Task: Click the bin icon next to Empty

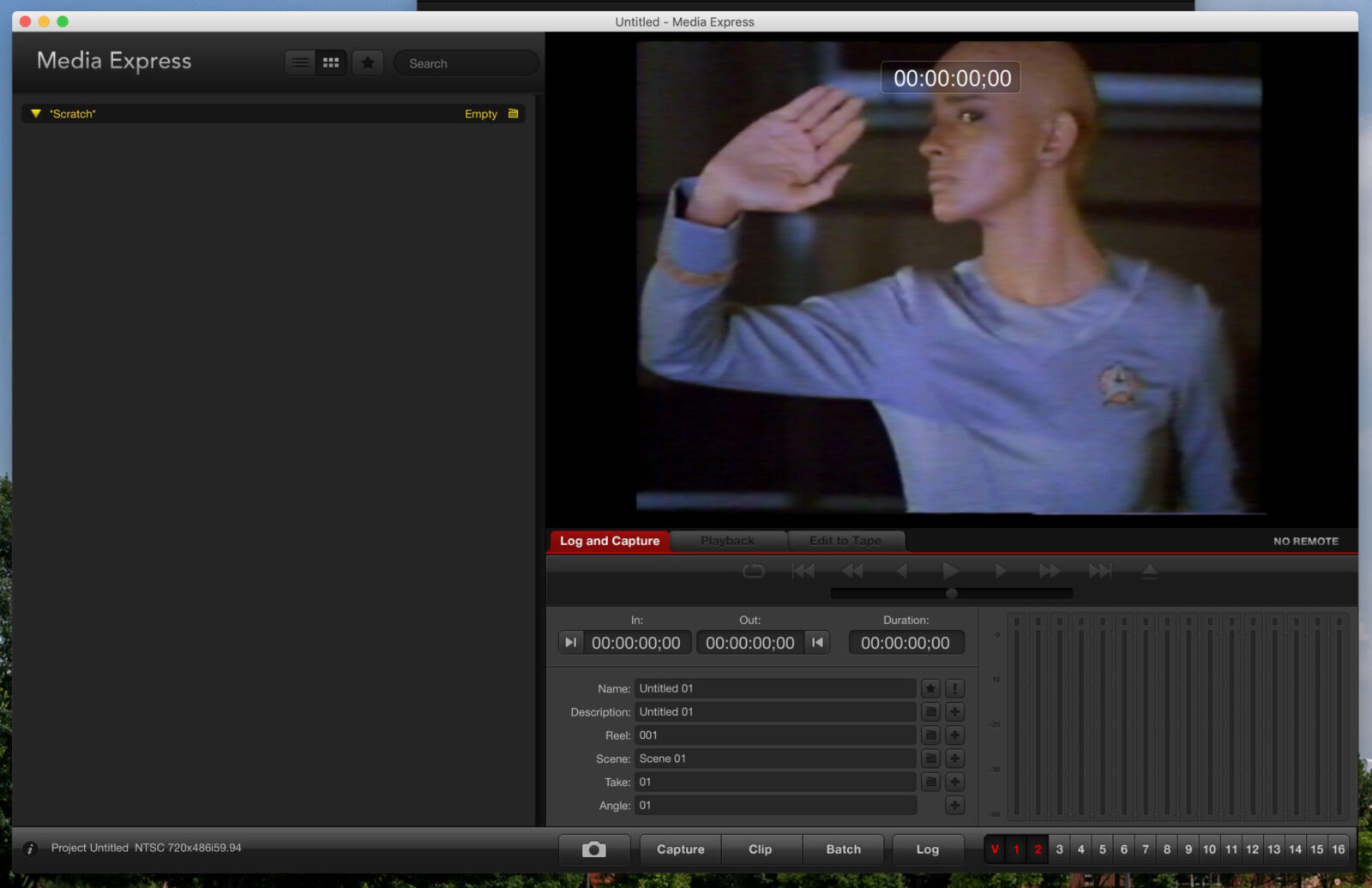Action: [513, 113]
